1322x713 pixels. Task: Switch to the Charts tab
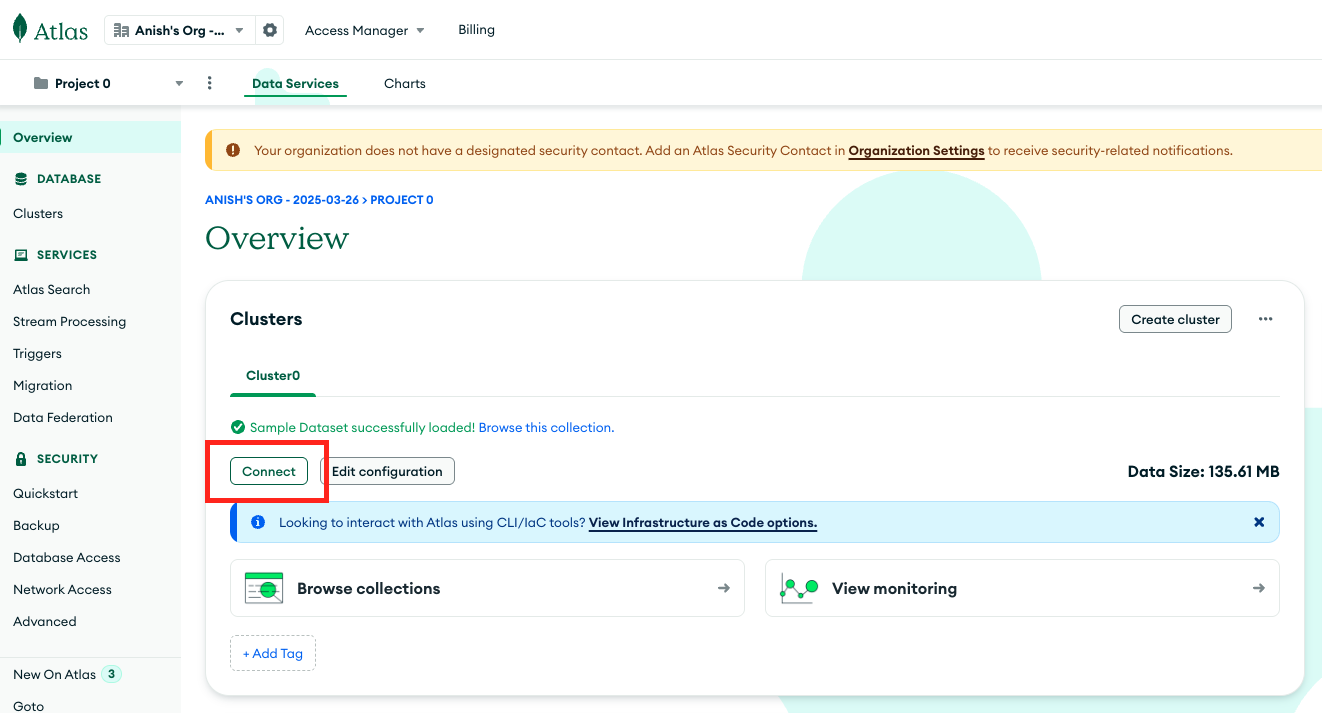(x=404, y=83)
